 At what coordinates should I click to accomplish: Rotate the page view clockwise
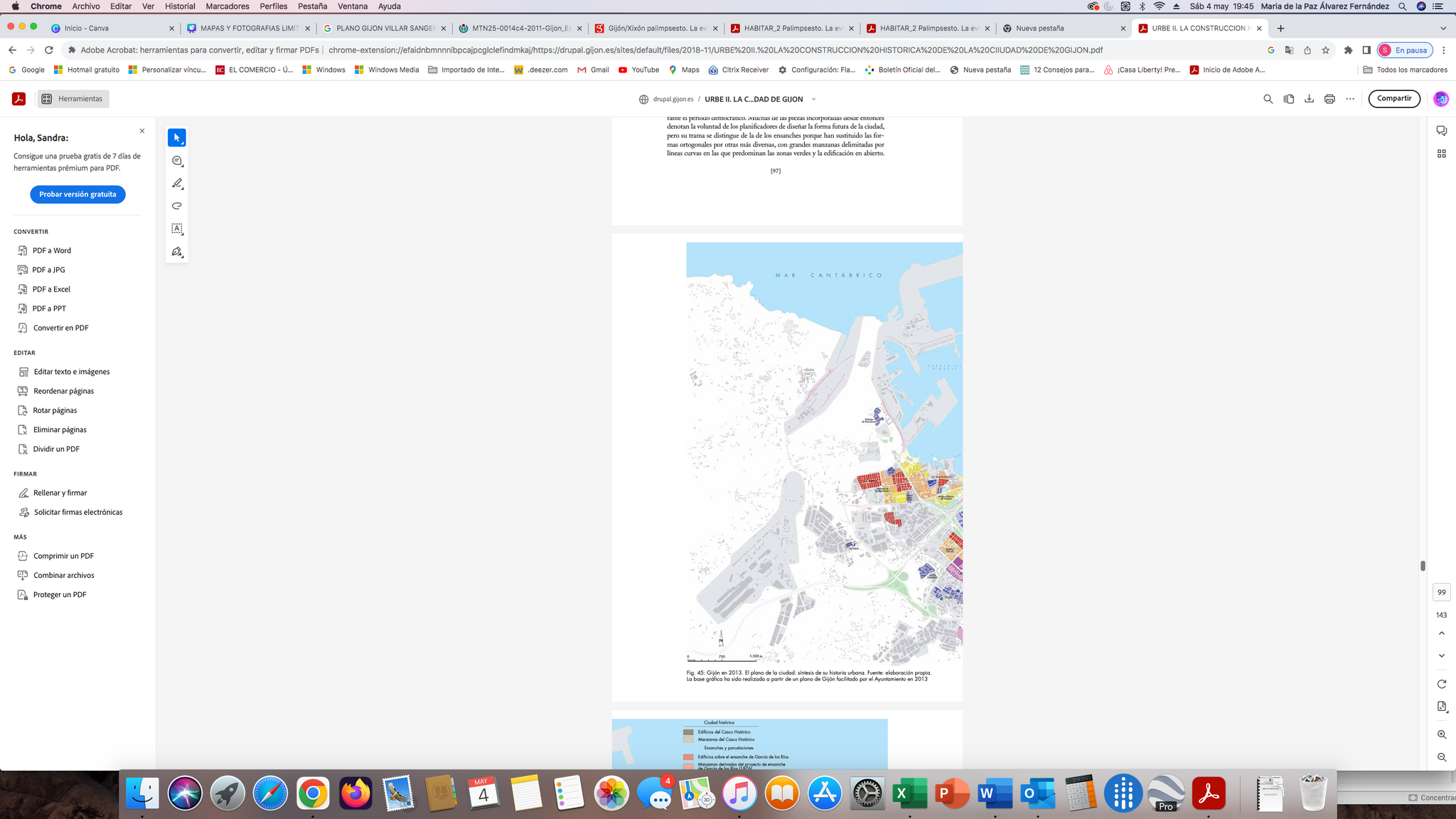point(1442,684)
